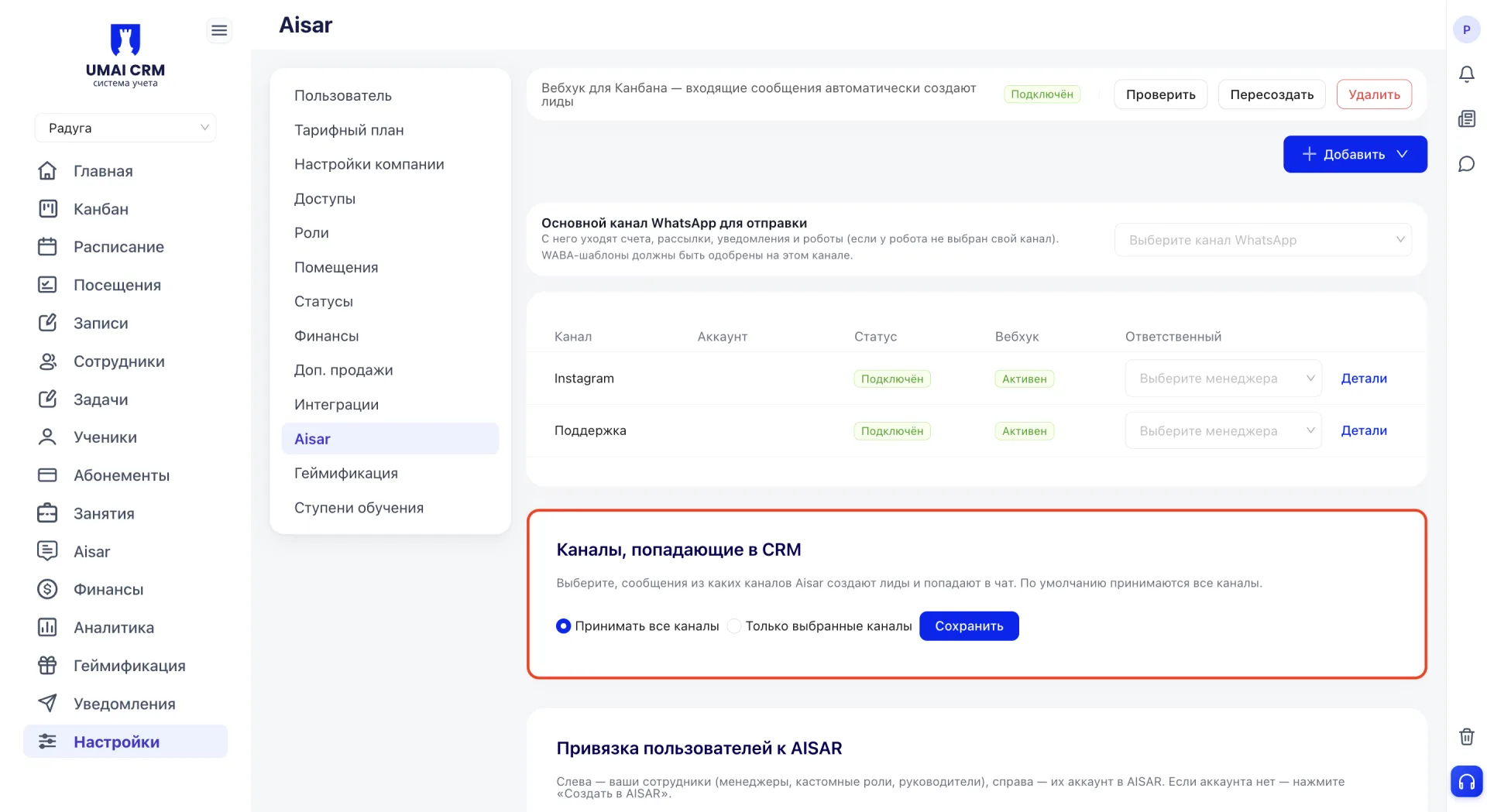
Task: Open Роли settings section
Action: pyautogui.click(x=390, y=233)
